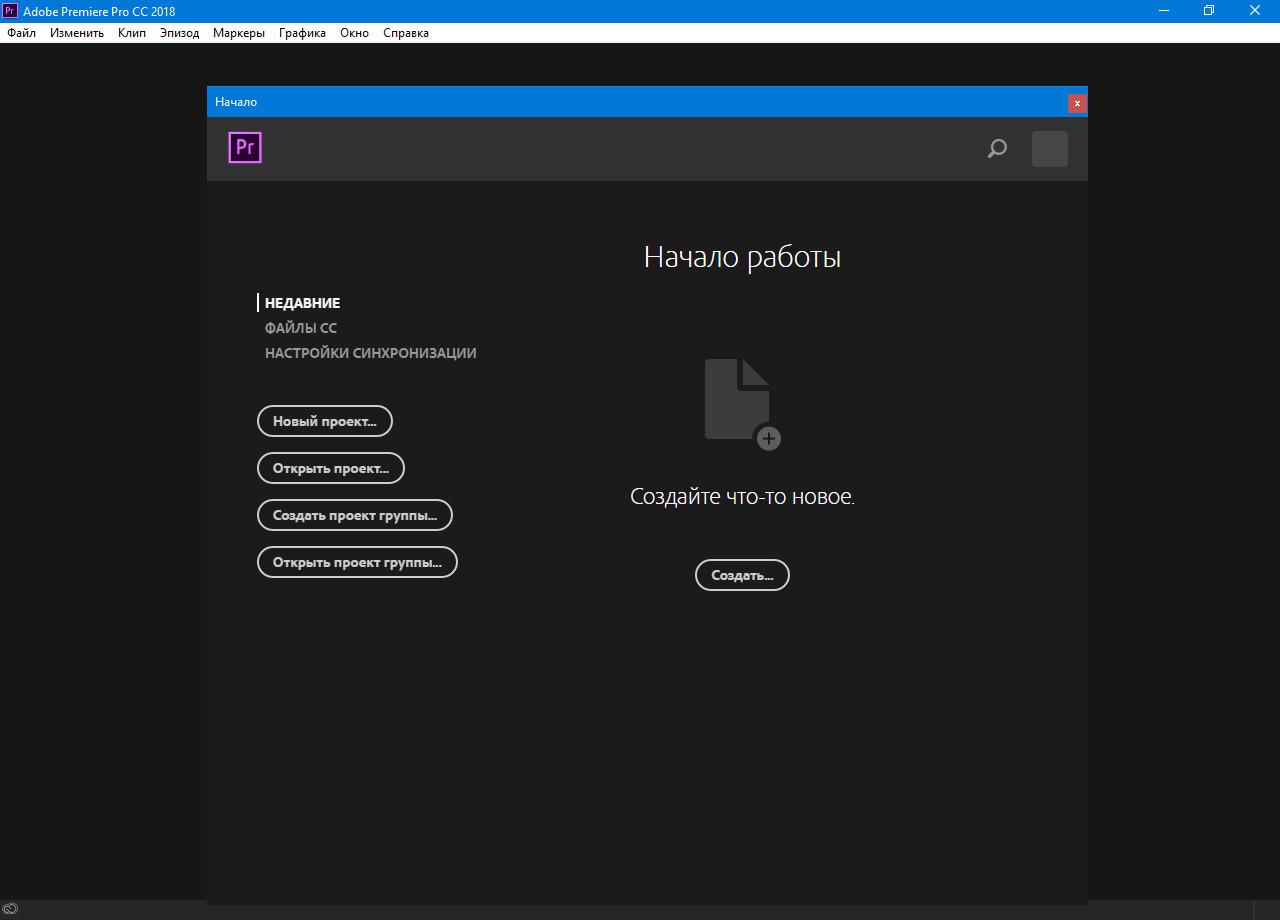Open the Графика menu
This screenshot has width=1280, height=920.
click(302, 33)
